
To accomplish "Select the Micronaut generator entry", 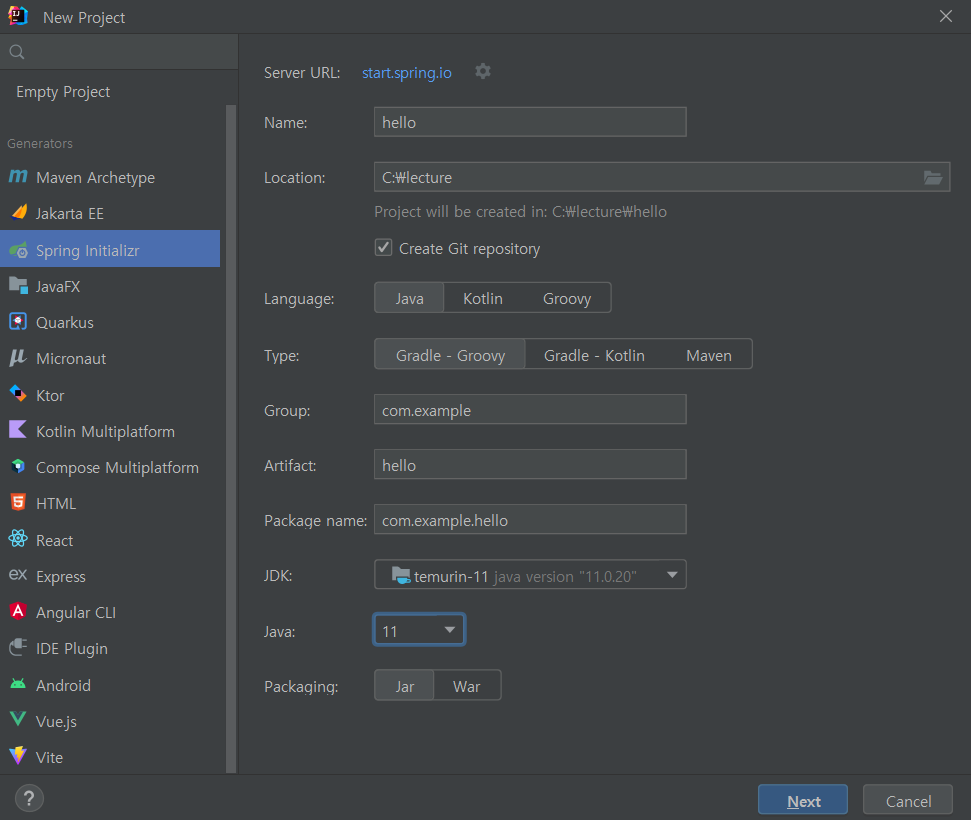I will [x=110, y=358].
